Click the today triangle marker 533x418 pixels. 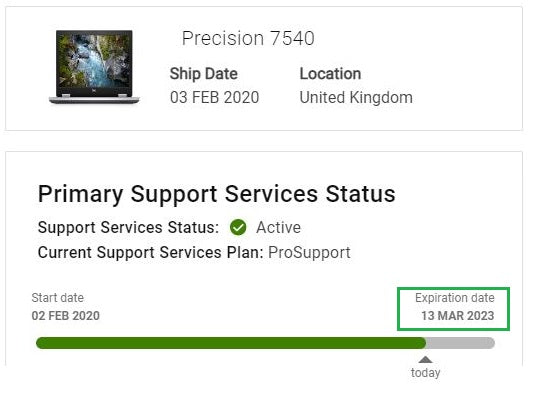pos(425,360)
